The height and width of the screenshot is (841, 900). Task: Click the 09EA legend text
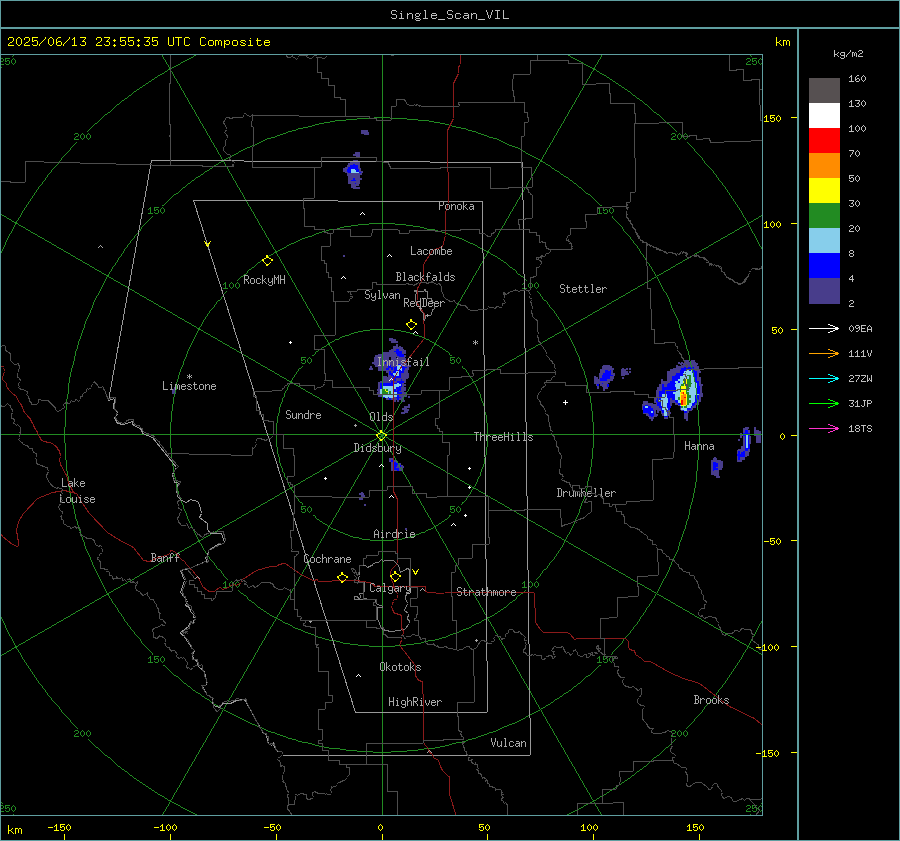pos(860,329)
